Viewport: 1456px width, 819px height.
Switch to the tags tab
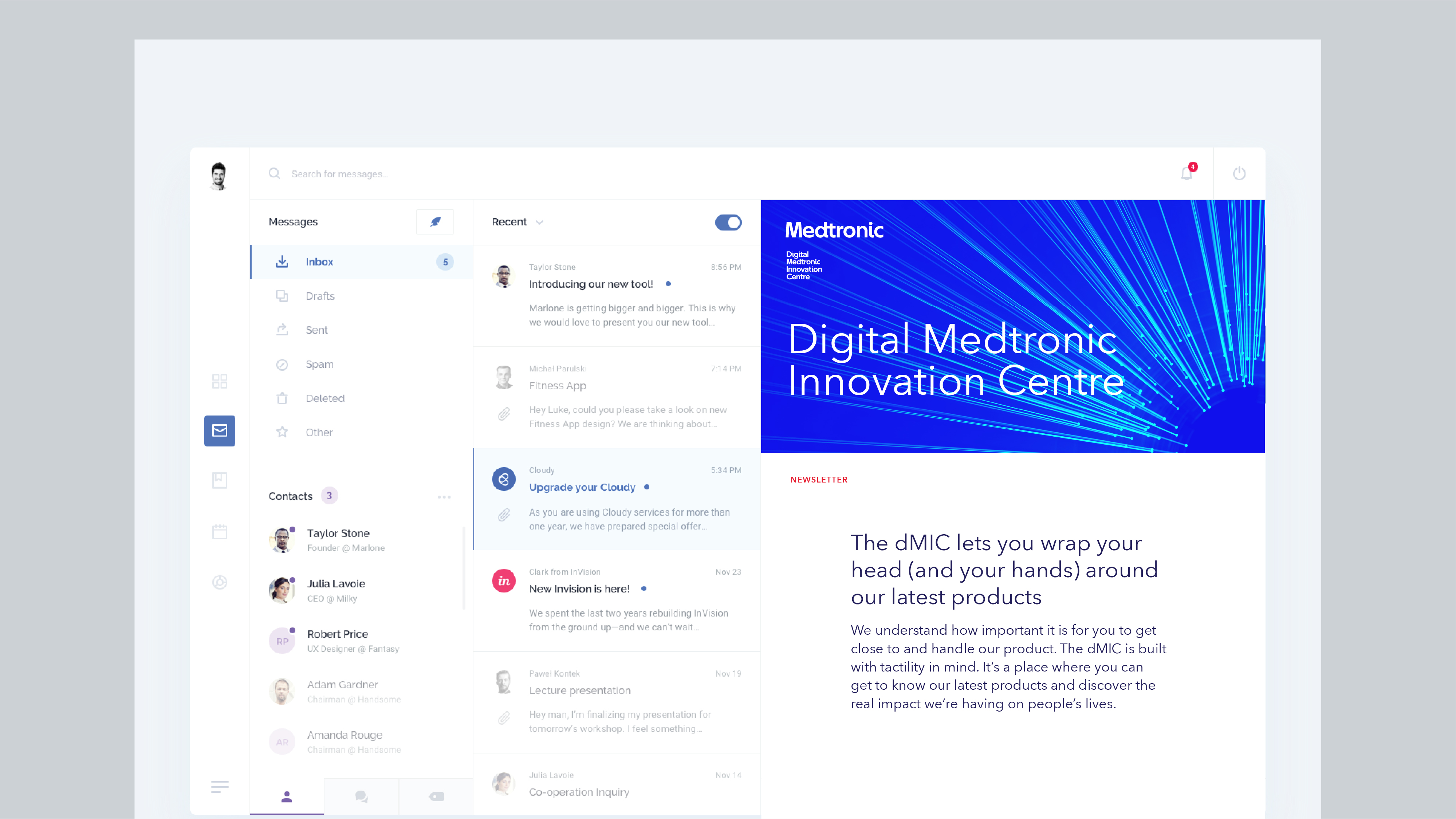[x=436, y=797]
